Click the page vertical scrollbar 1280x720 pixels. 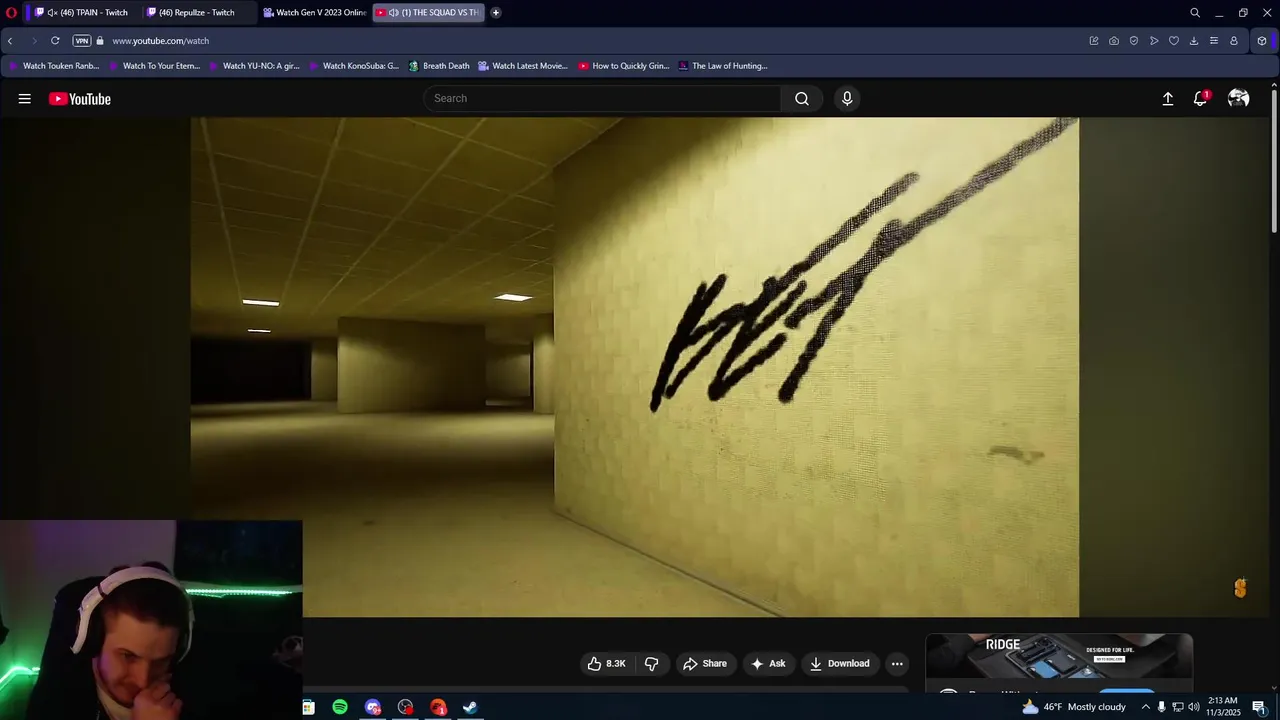(x=1274, y=160)
